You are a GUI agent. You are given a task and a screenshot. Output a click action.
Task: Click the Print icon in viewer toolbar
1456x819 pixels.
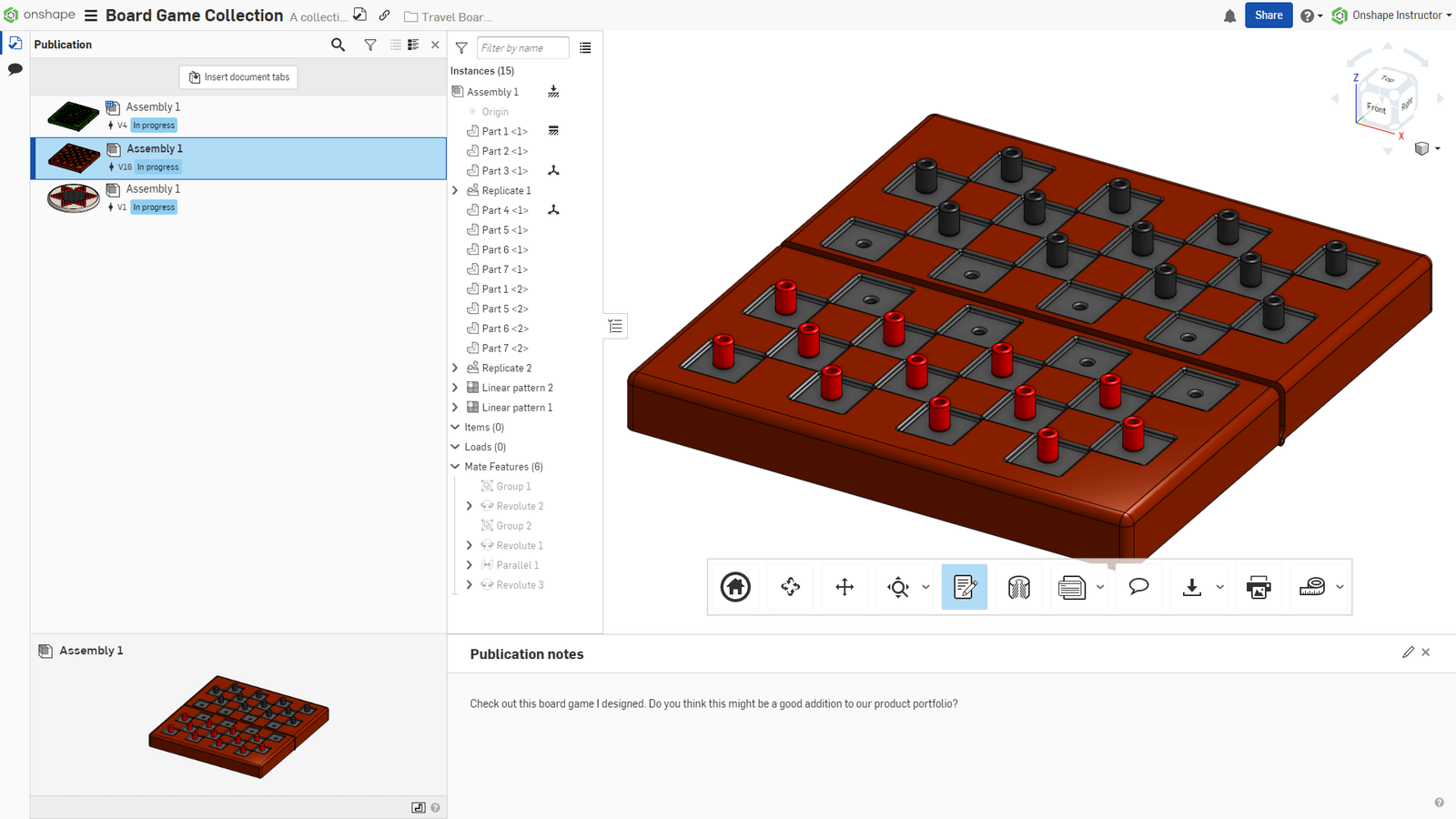click(1259, 587)
